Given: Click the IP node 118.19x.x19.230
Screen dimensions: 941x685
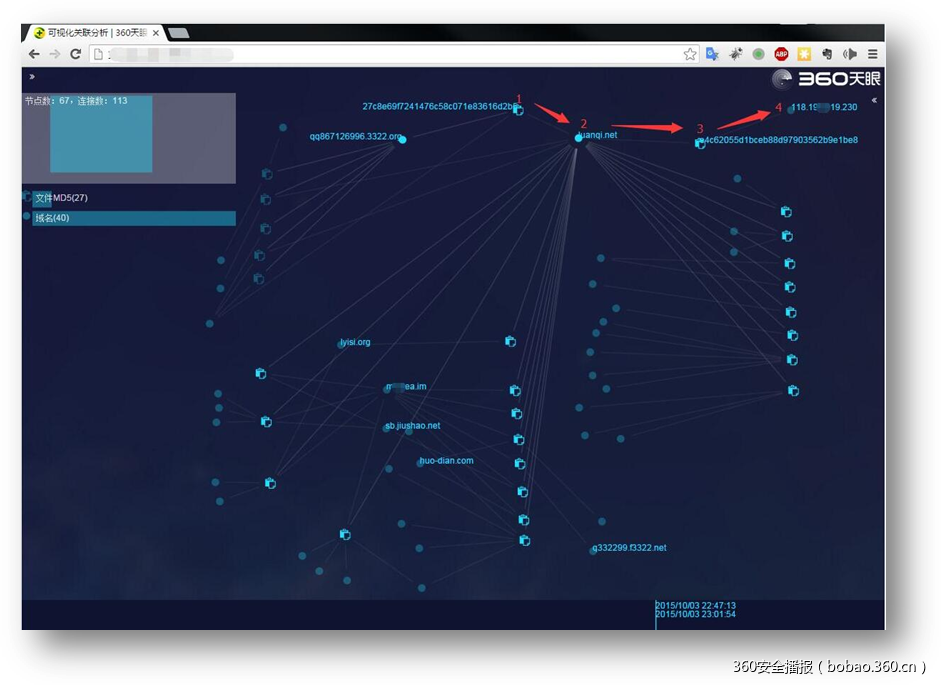Looking at the screenshot, I should (790, 109).
